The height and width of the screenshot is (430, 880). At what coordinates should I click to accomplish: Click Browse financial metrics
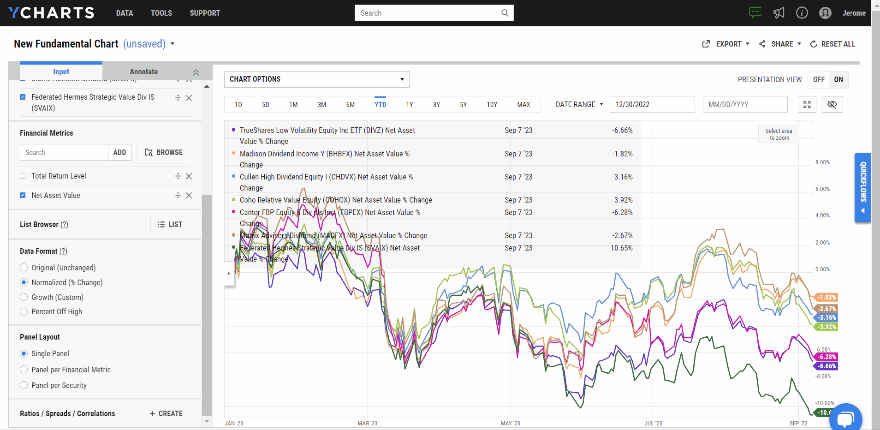pos(163,153)
